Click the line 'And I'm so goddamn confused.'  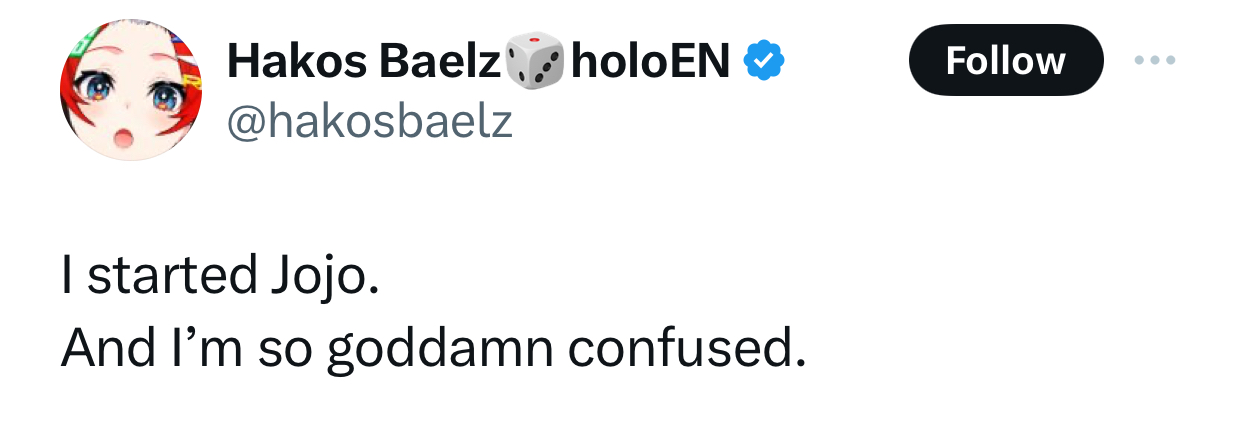[x=432, y=347]
